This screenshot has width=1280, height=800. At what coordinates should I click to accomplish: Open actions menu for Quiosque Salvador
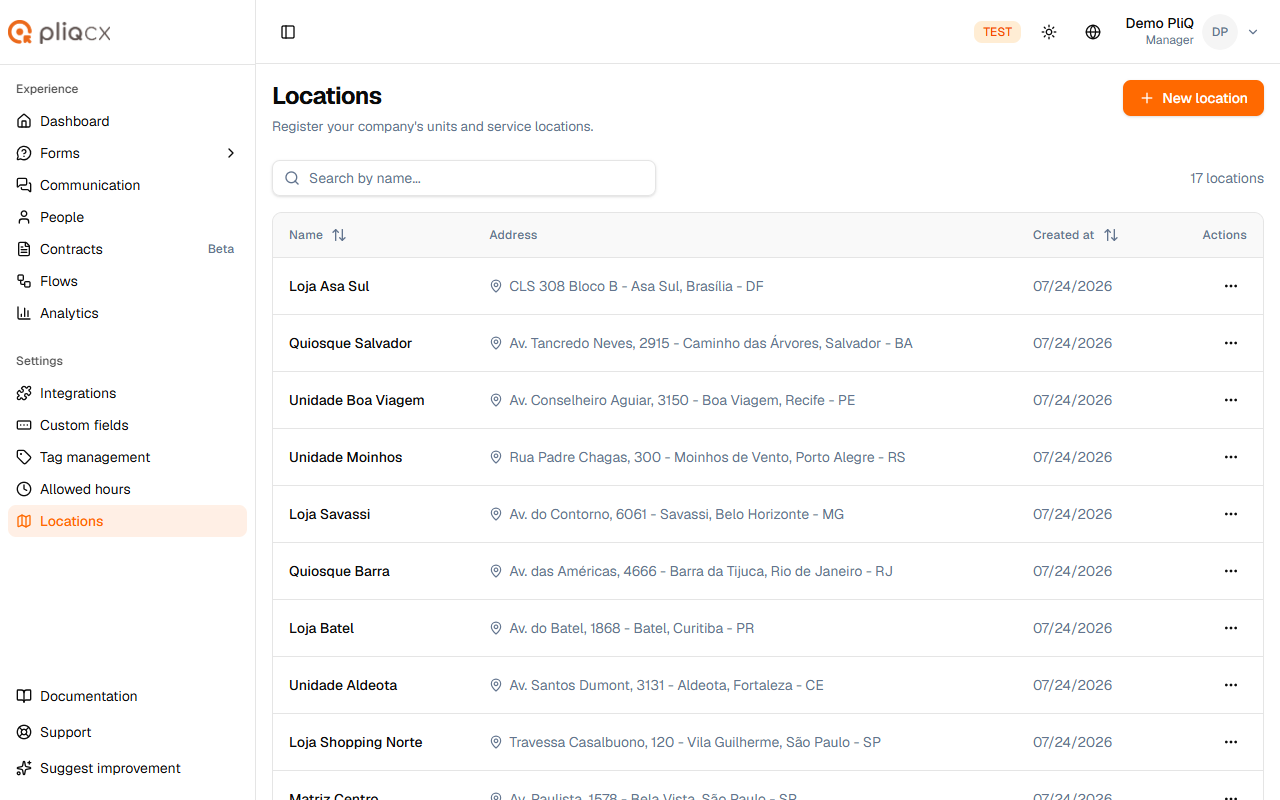(x=1231, y=343)
